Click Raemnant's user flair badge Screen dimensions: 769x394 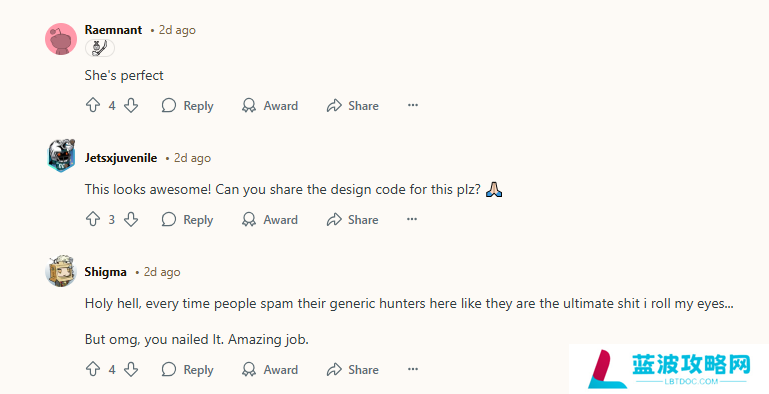click(100, 48)
